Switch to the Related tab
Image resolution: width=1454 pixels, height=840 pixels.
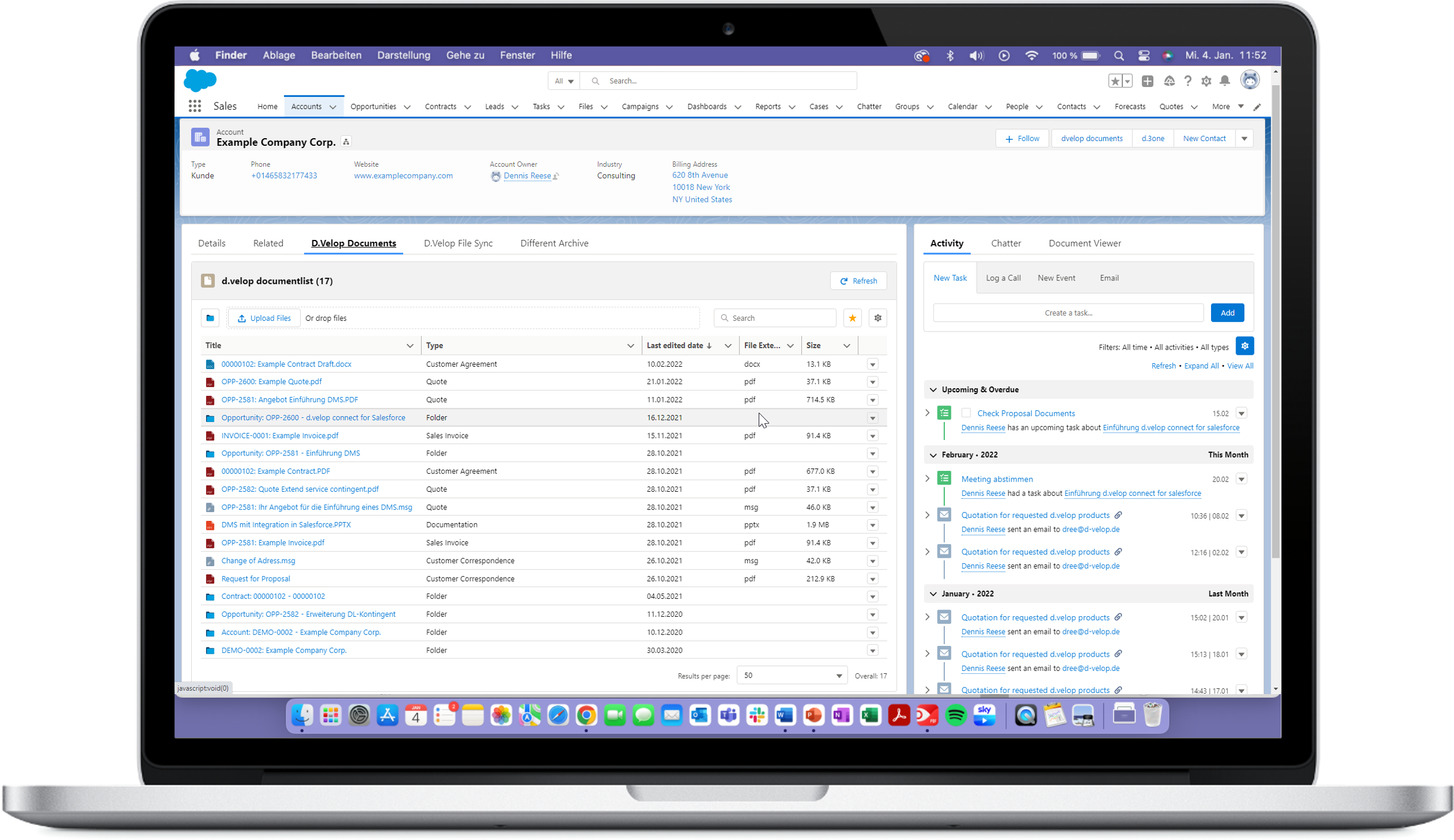[x=268, y=243]
